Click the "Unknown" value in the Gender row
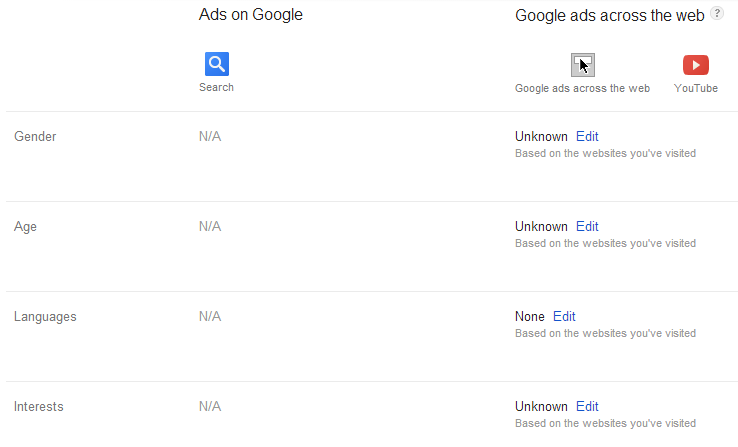Viewport: 738px width, 447px height. coord(541,137)
